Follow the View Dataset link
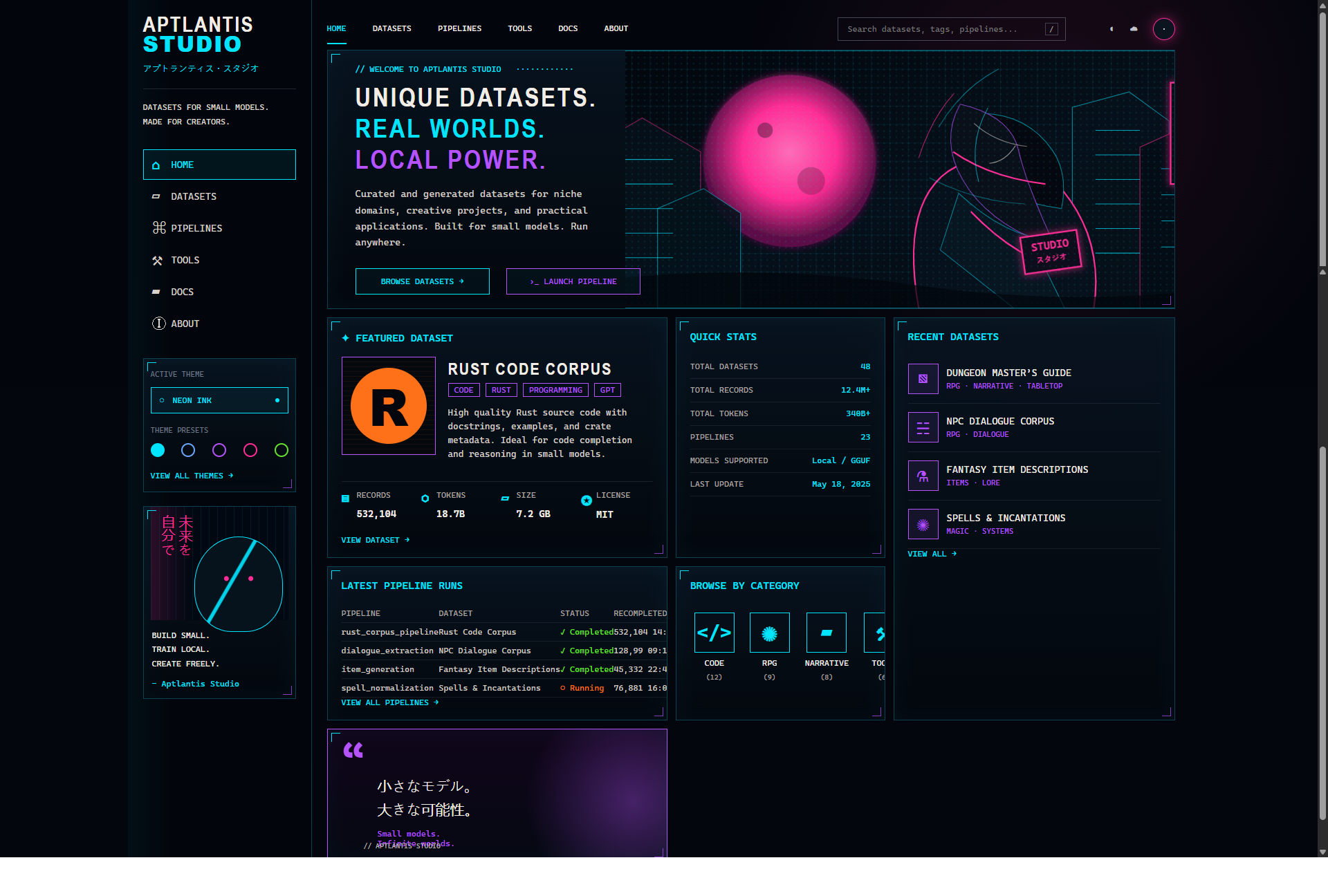The height and width of the screenshot is (896, 1328). click(376, 541)
